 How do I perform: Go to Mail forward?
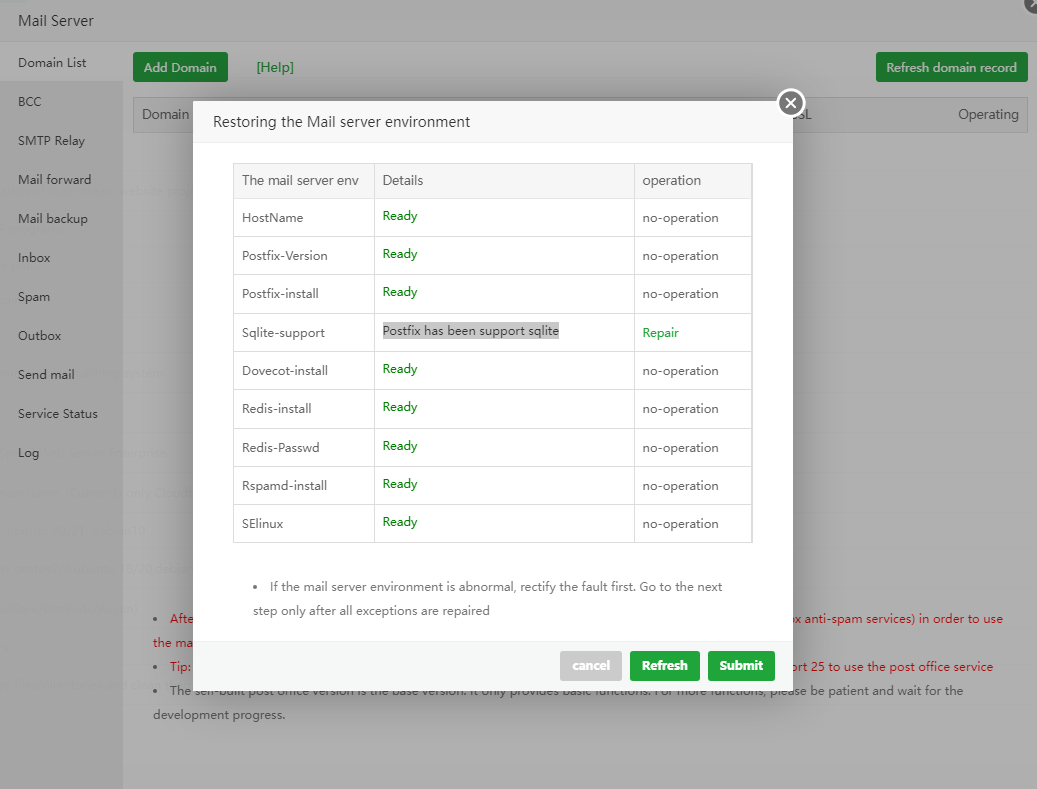pos(54,180)
